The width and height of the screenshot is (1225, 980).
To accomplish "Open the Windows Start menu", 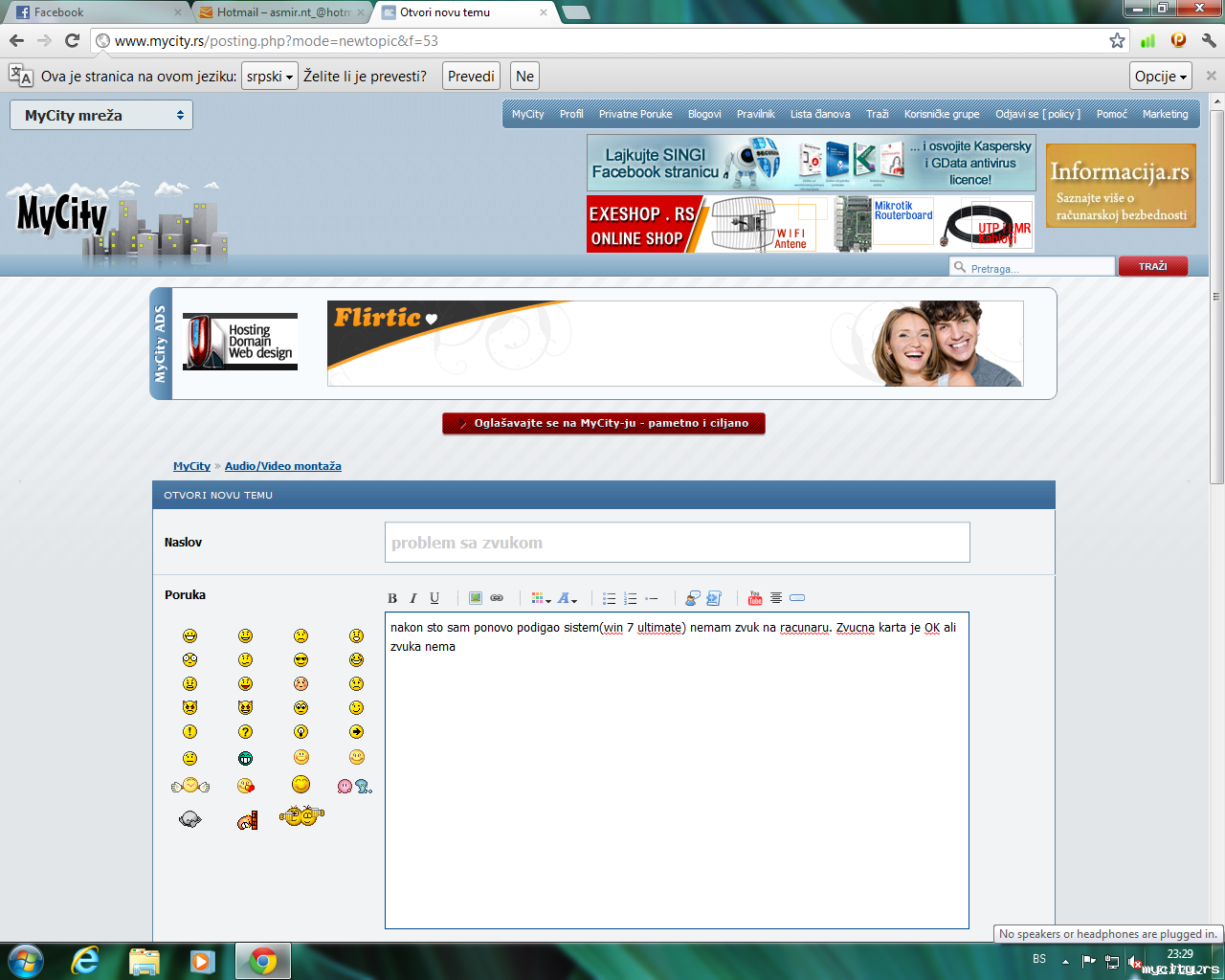I will [x=25, y=961].
